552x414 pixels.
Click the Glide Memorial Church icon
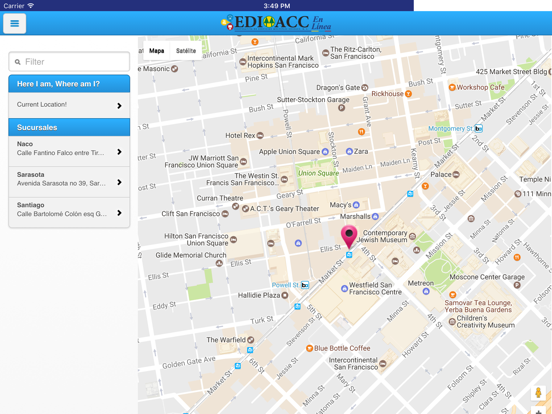pos(219,263)
